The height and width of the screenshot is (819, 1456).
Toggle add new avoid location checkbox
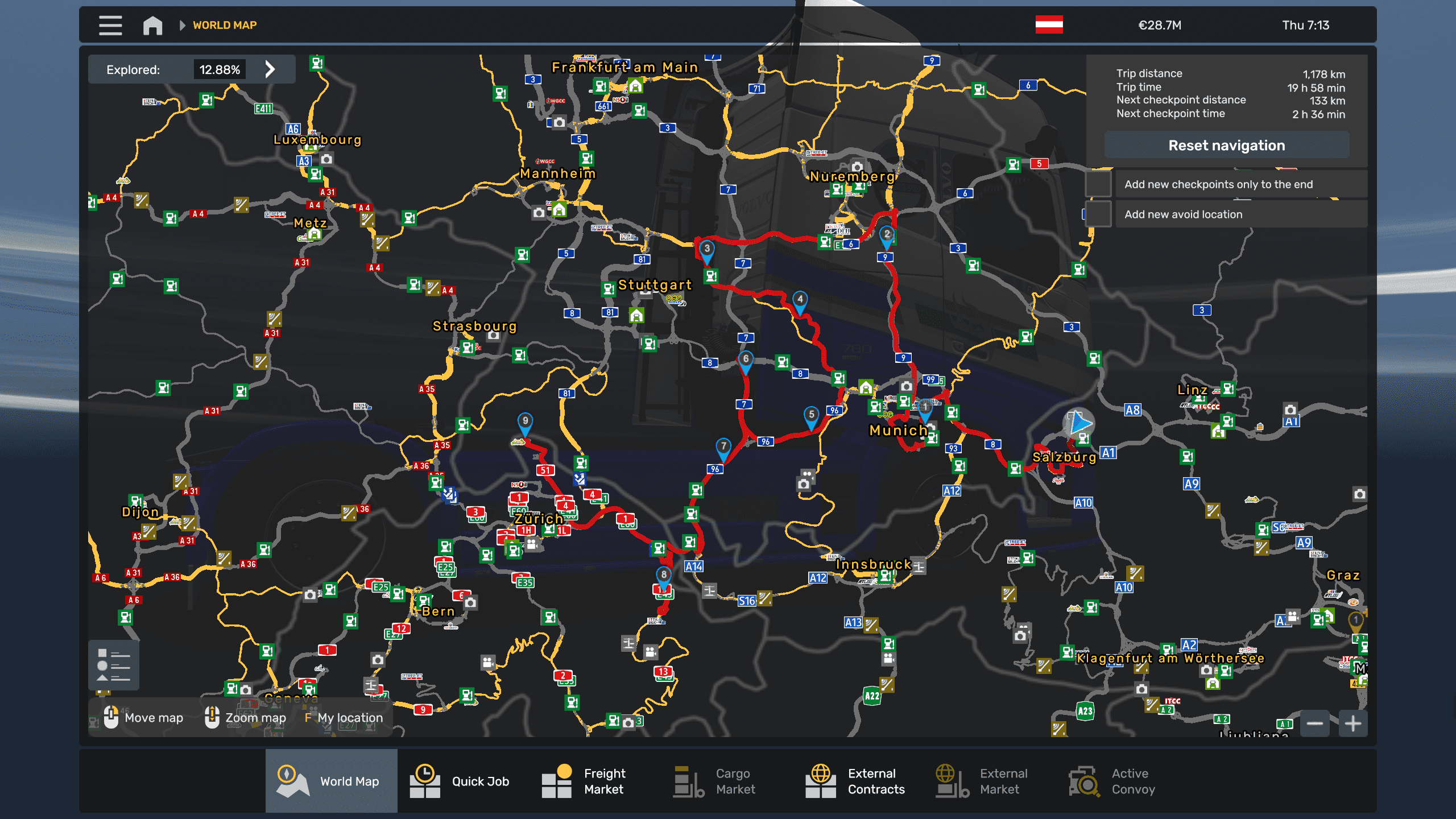(x=1098, y=214)
